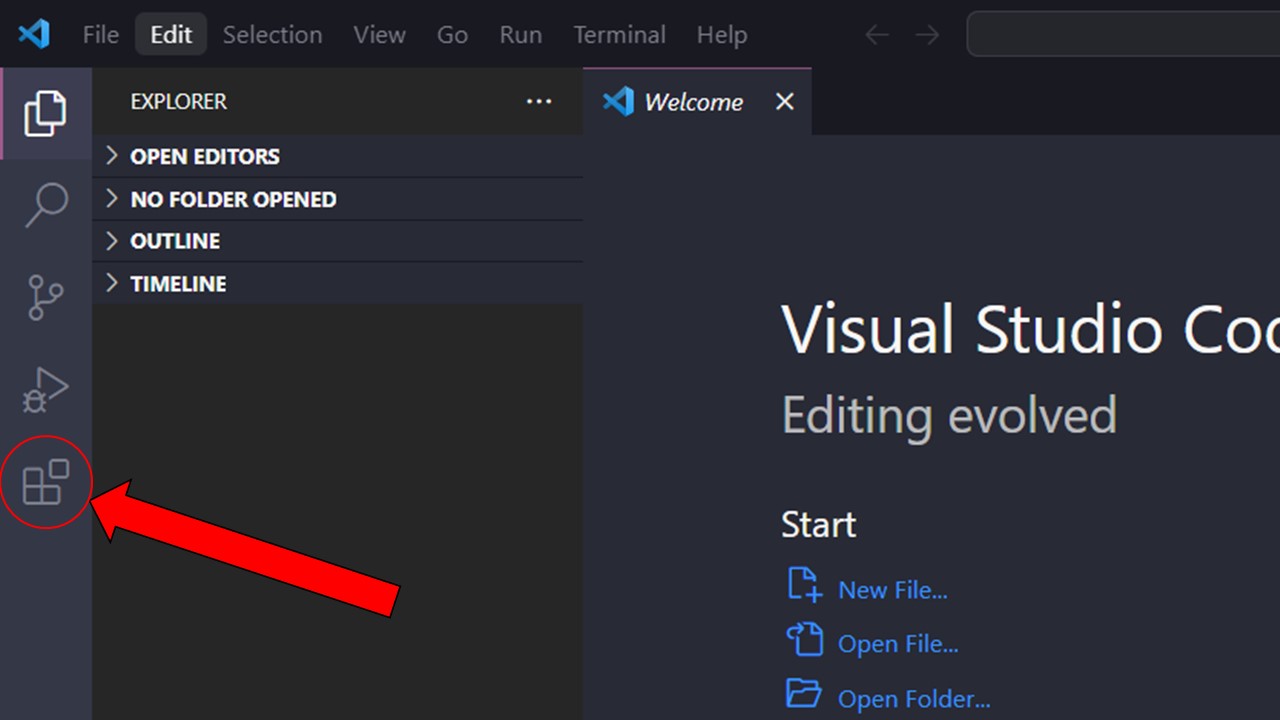The width and height of the screenshot is (1280, 720).
Task: Open the Run and Debug icon
Action: click(x=46, y=389)
